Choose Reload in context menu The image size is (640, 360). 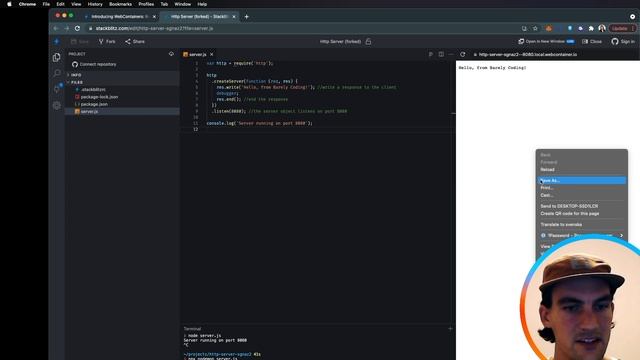tap(582, 169)
